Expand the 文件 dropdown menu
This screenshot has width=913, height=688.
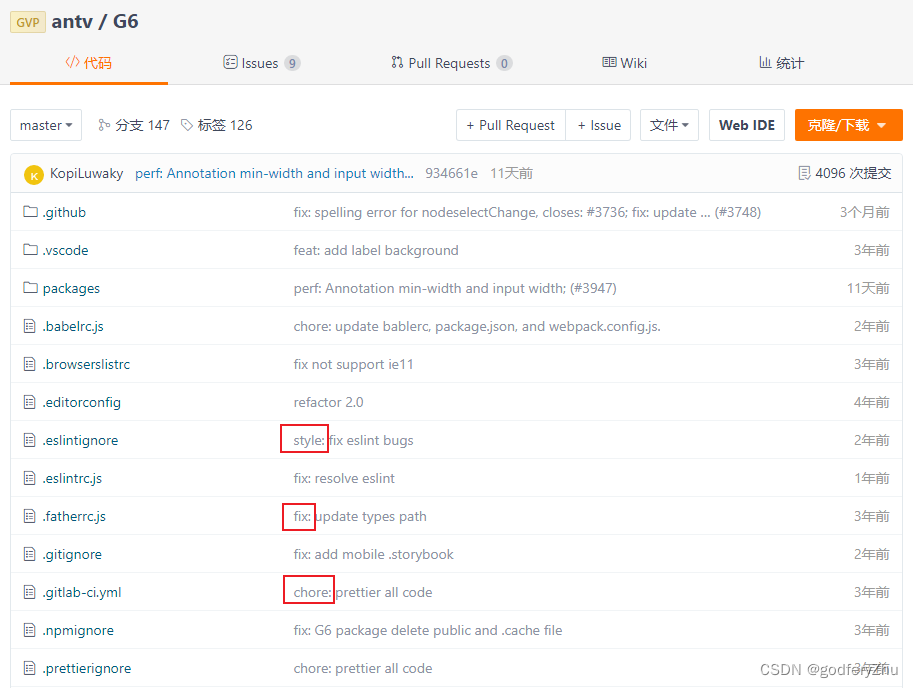[x=669, y=125]
